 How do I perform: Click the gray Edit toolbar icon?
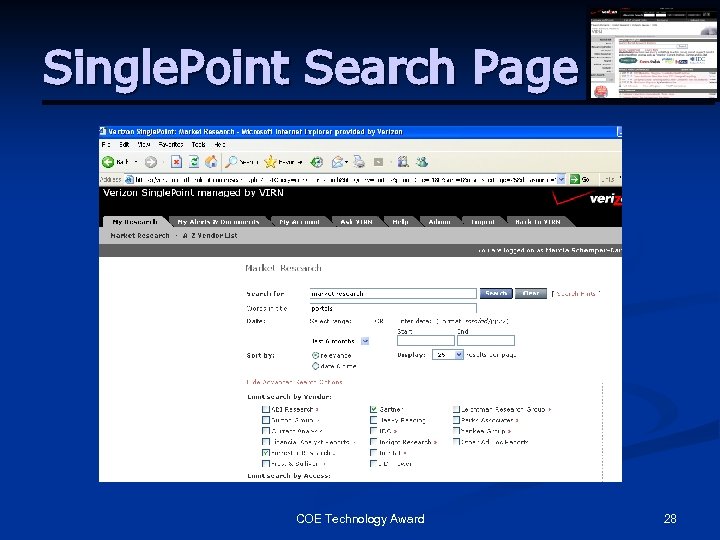pyautogui.click(x=378, y=162)
